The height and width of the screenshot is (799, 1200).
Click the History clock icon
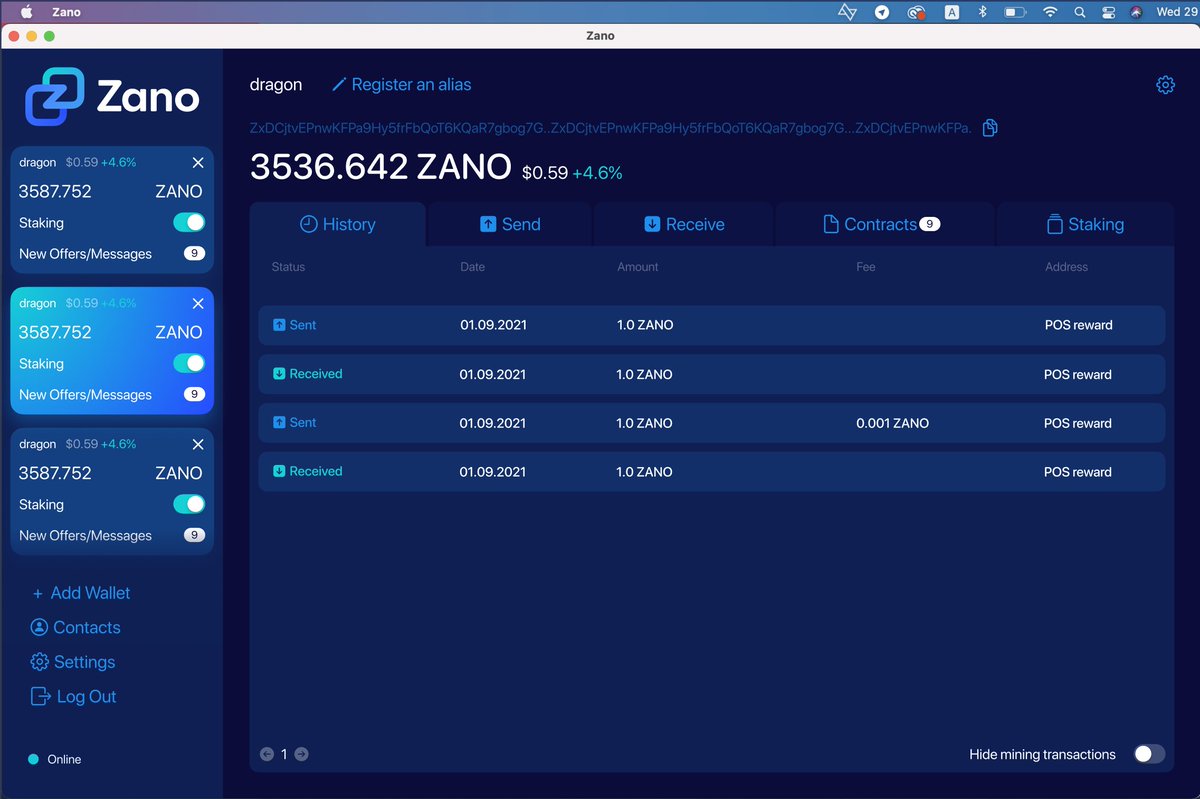[309, 224]
